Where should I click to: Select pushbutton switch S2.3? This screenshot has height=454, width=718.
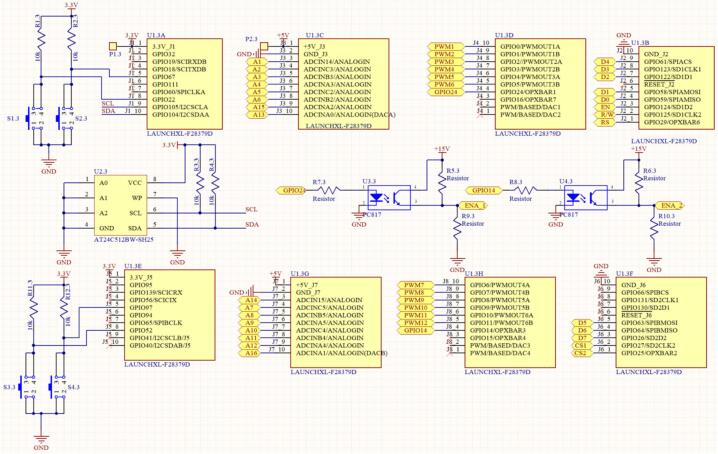pos(64,117)
